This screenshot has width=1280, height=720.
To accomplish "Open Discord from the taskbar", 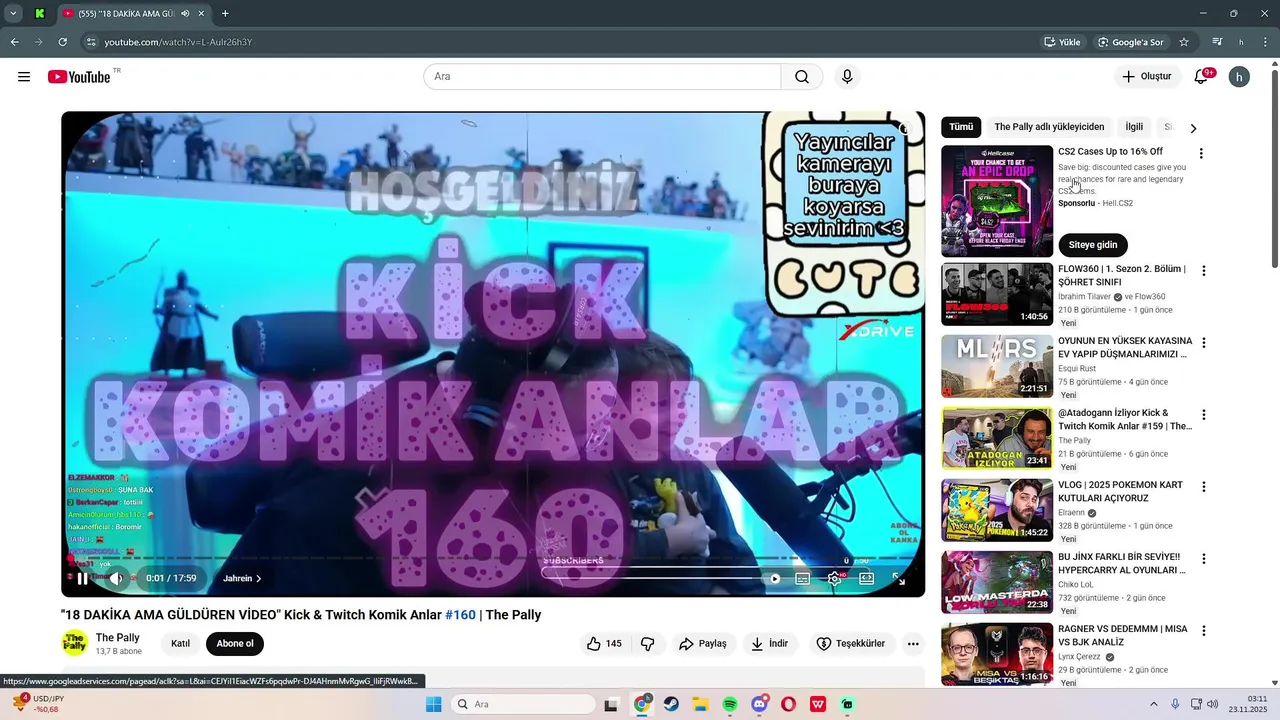I will tap(759, 704).
